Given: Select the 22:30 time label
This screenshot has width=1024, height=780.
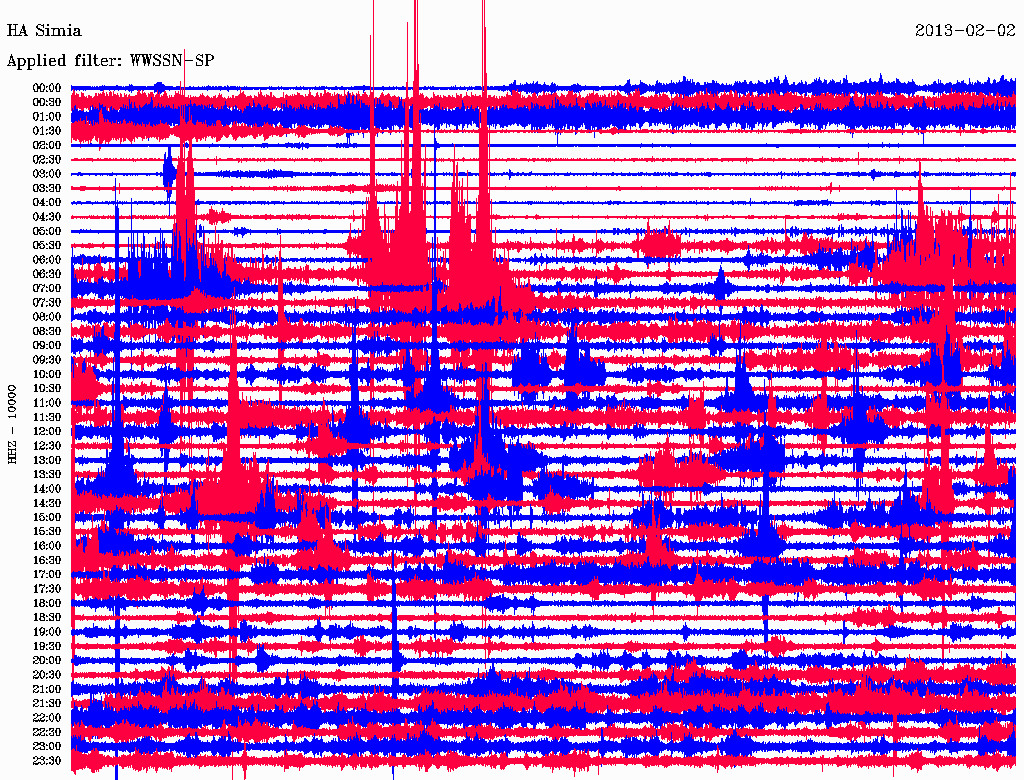Looking at the screenshot, I should click(x=46, y=732).
